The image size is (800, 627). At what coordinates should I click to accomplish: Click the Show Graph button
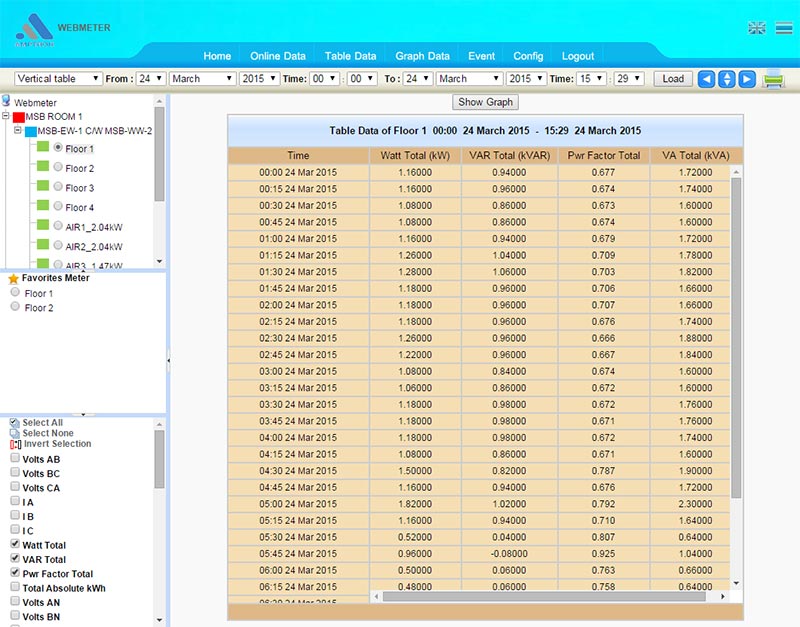[485, 102]
